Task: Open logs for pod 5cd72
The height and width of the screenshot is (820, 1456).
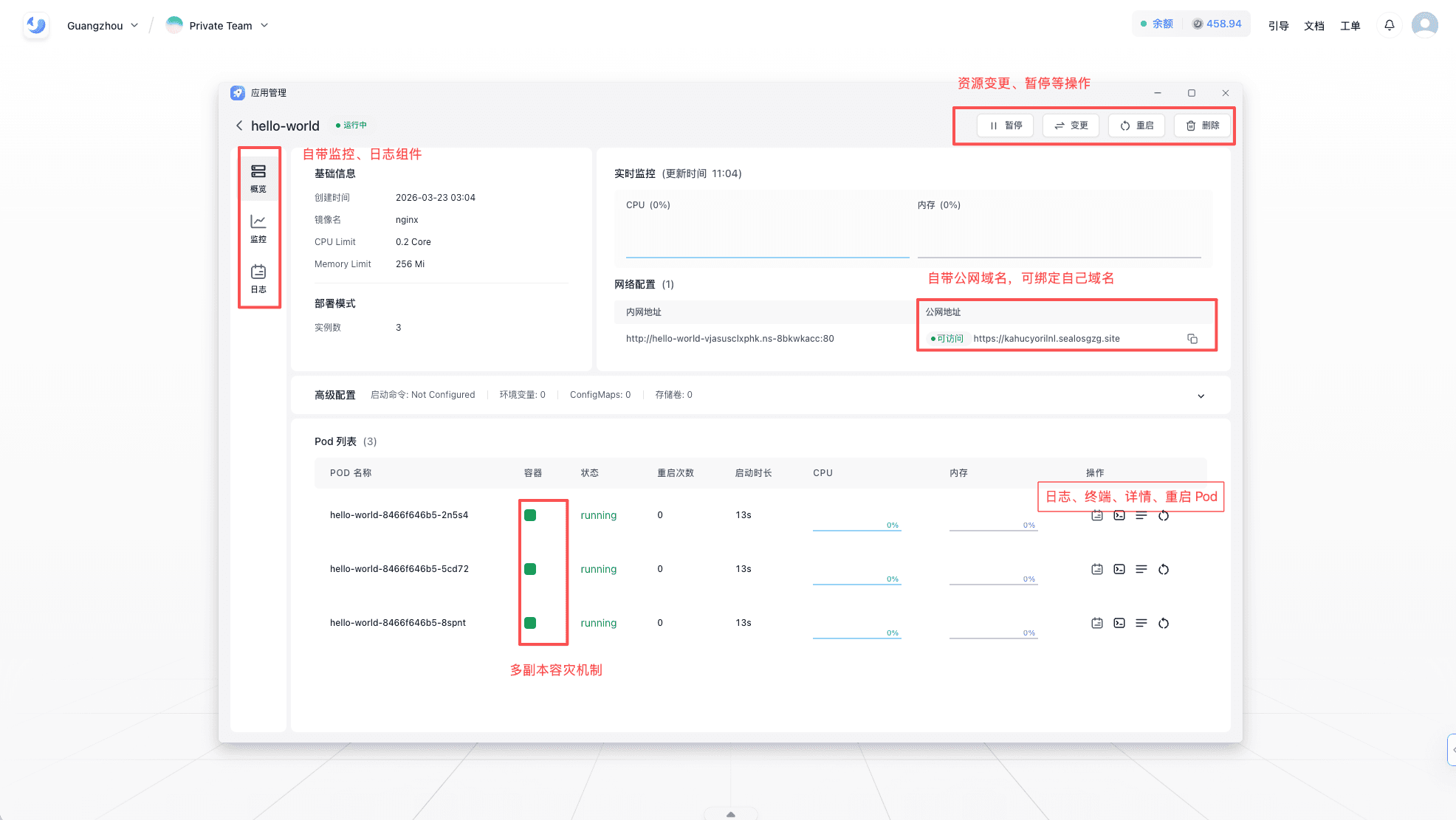Action: pos(1097,569)
